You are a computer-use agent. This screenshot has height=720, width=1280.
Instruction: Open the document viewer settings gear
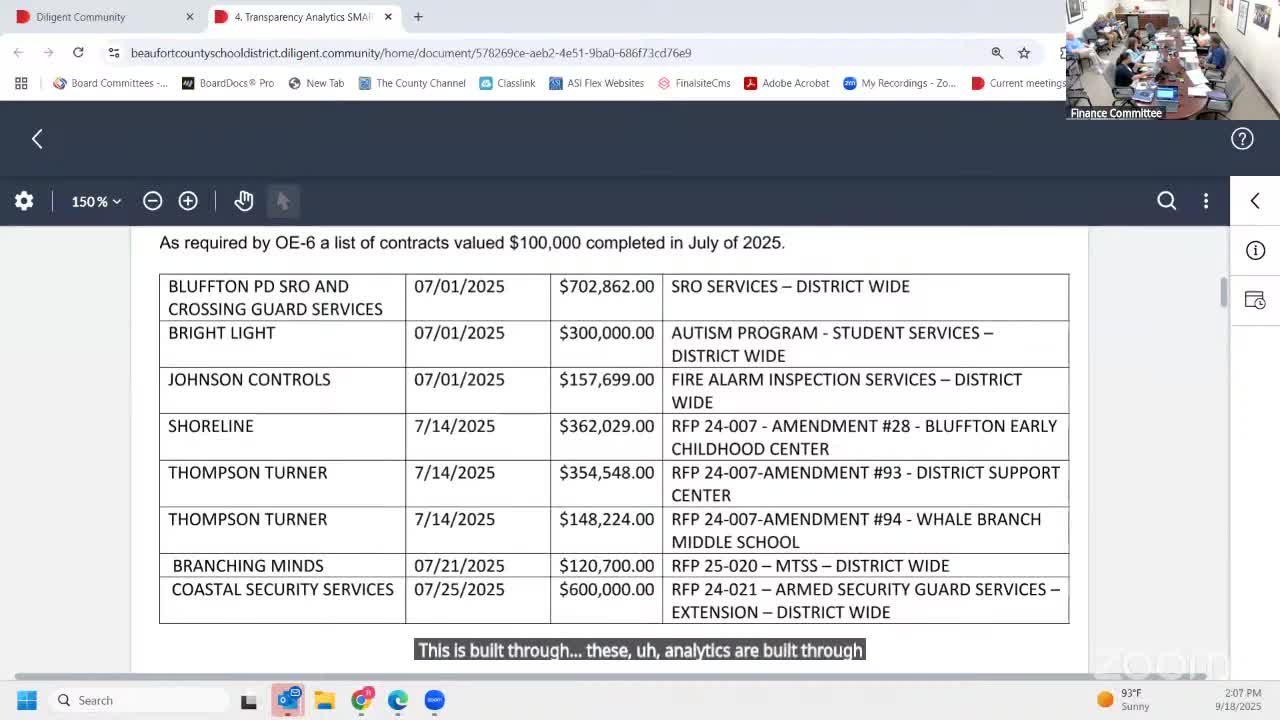tap(24, 201)
